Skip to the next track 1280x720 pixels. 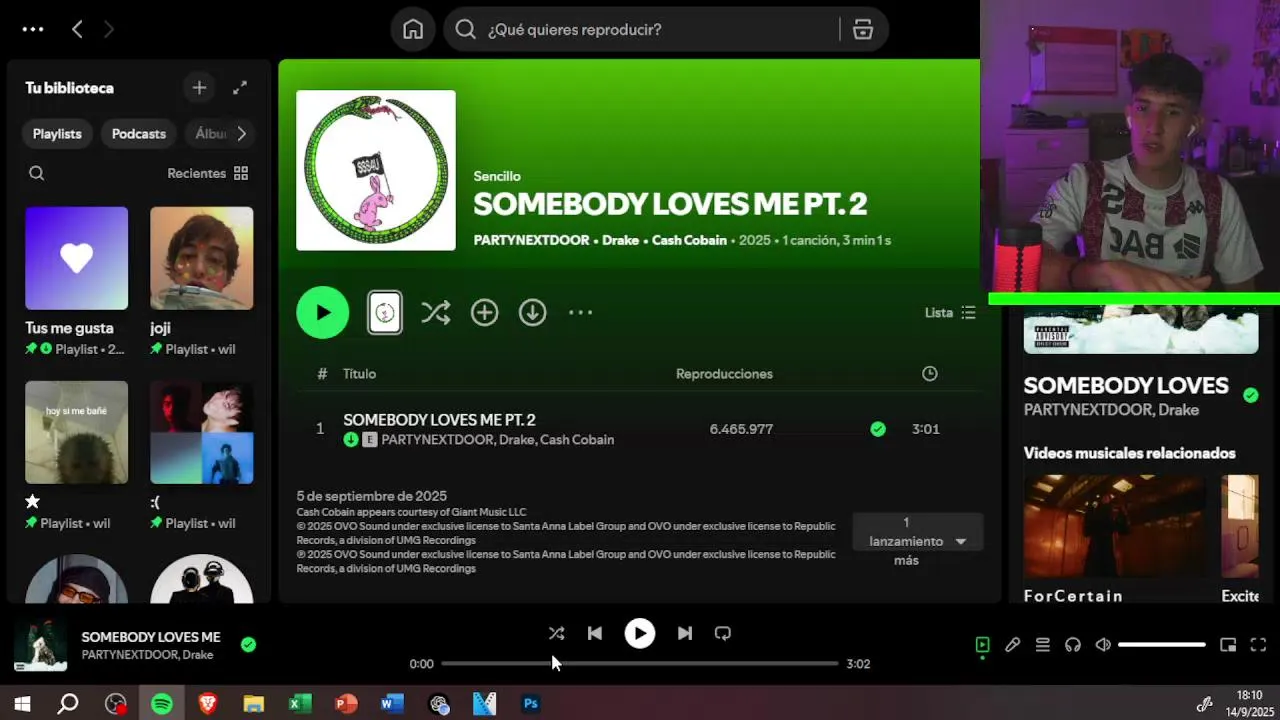[x=685, y=633]
